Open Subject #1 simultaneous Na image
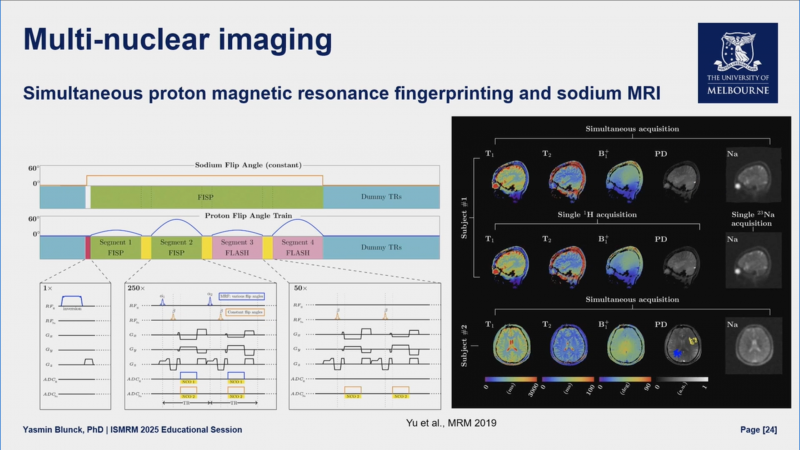The height and width of the screenshot is (450, 800). point(754,175)
